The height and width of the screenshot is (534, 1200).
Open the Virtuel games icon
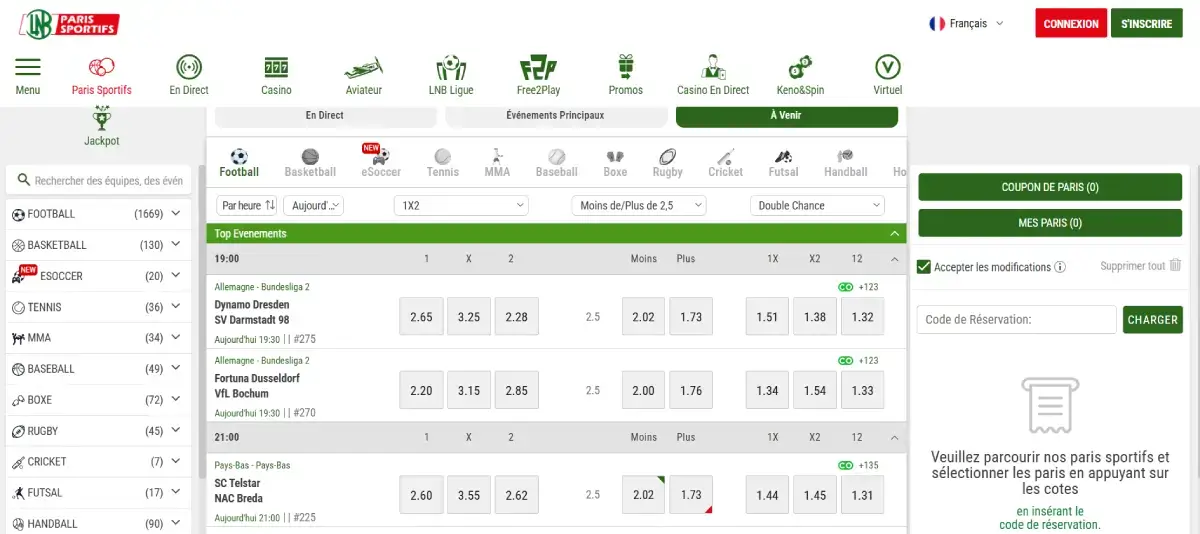[887, 68]
